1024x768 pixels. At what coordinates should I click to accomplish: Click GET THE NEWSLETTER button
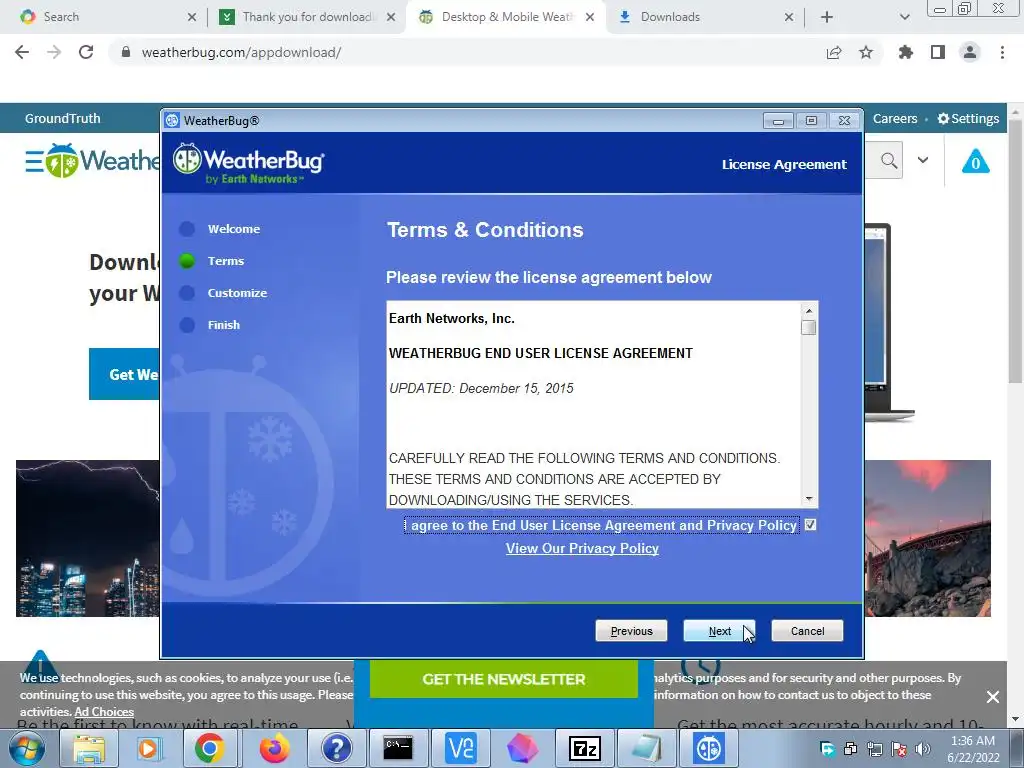504,679
